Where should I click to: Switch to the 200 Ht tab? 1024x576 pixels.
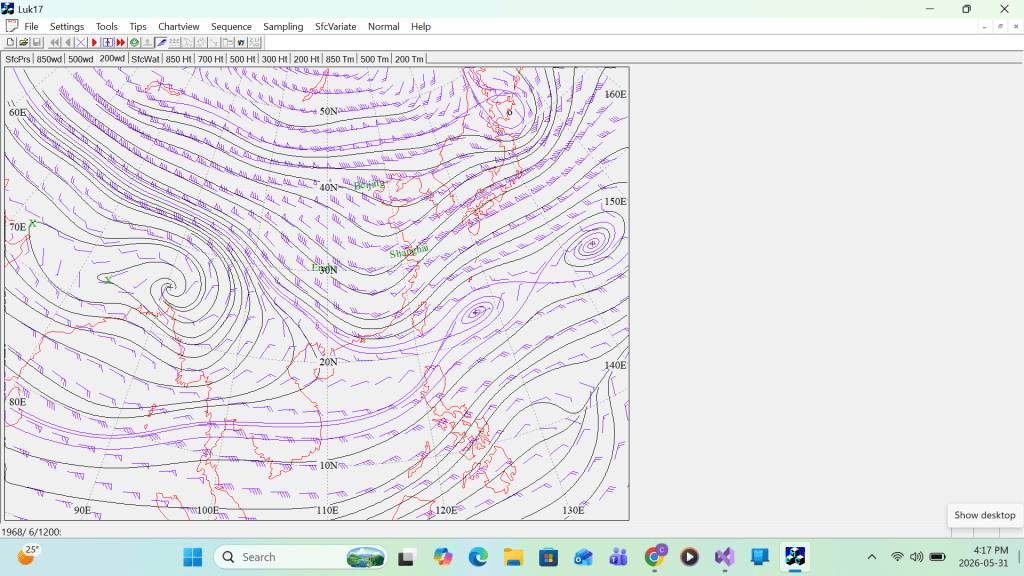pyautogui.click(x=306, y=59)
